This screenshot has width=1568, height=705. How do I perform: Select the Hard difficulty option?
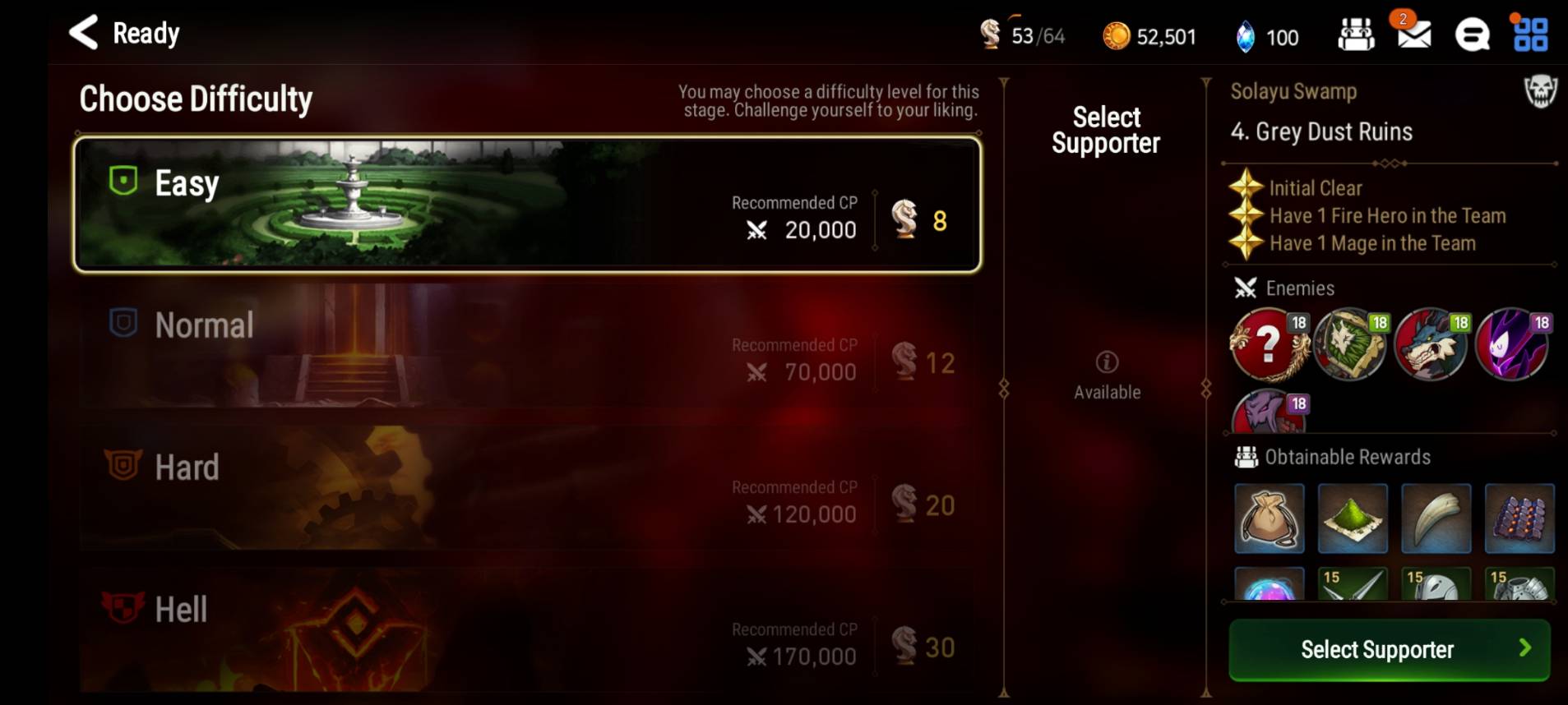tap(527, 489)
